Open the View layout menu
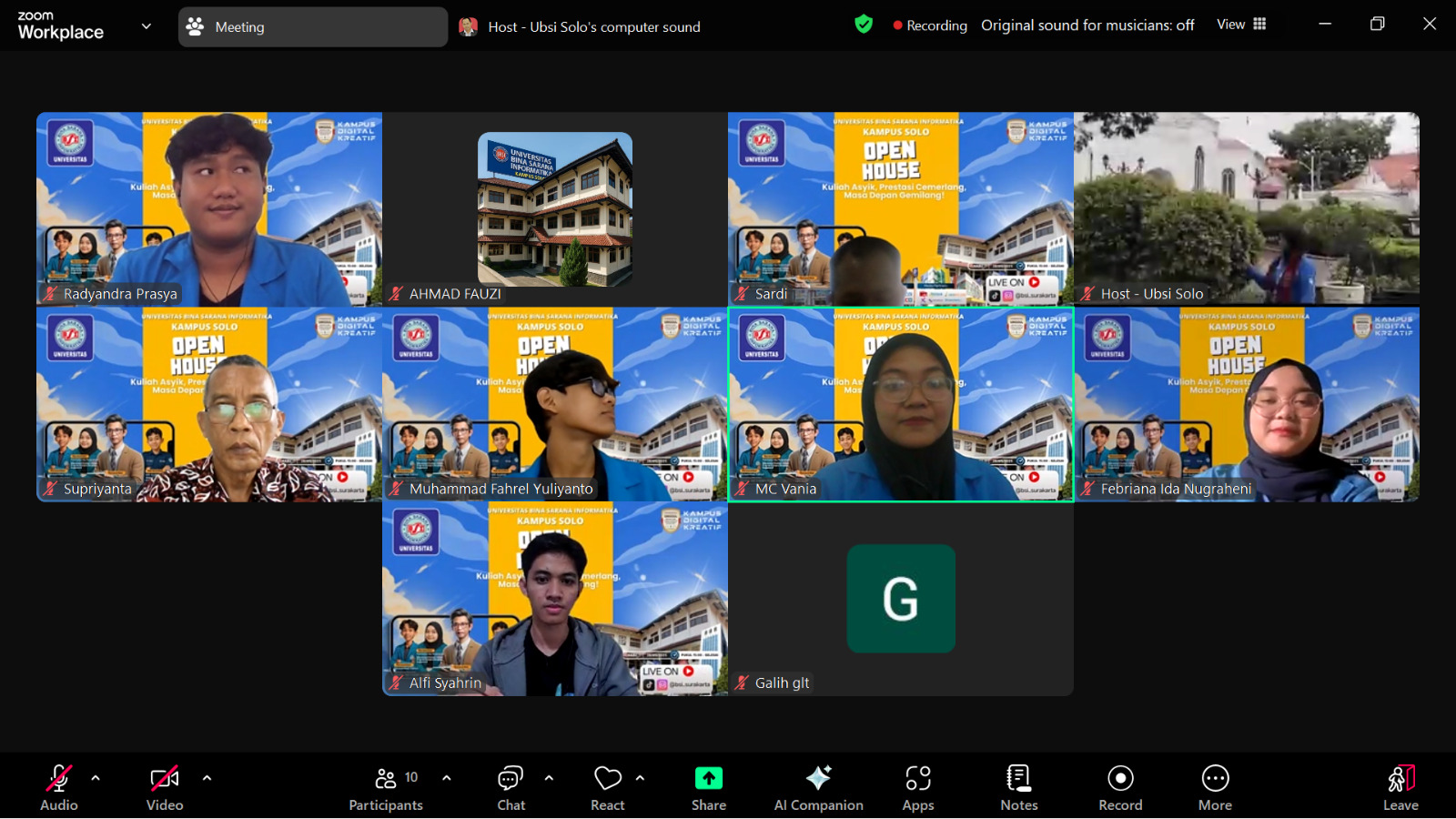The height and width of the screenshot is (819, 1456). pos(1241,25)
